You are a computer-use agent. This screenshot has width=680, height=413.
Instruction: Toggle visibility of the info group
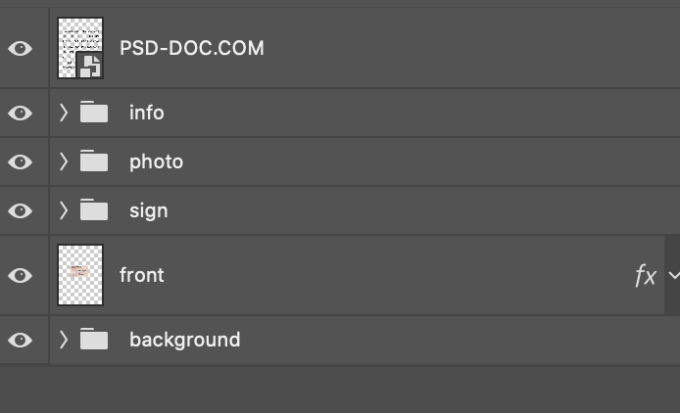tap(20, 113)
